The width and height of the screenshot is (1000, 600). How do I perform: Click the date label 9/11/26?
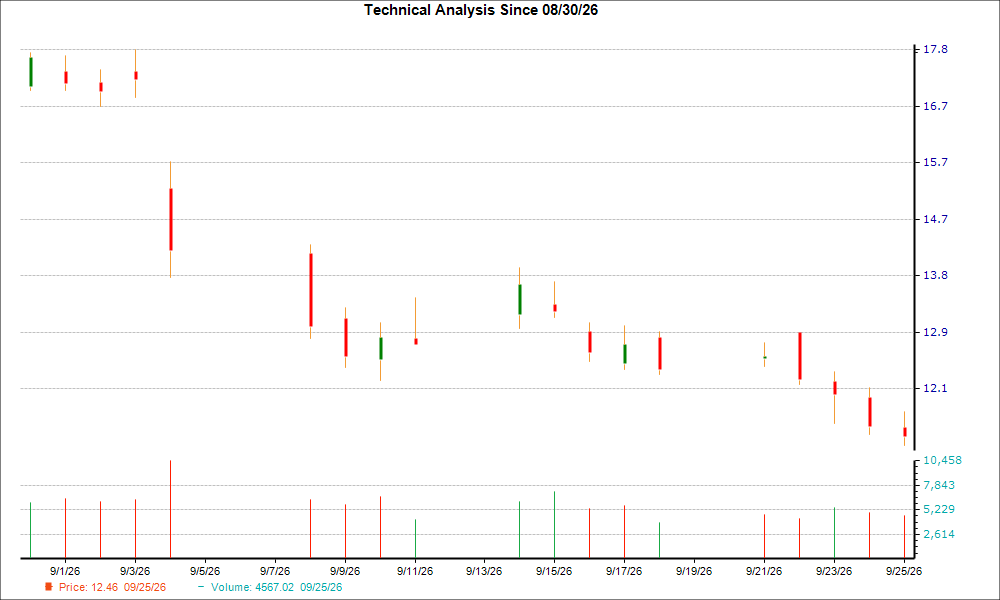[415, 571]
